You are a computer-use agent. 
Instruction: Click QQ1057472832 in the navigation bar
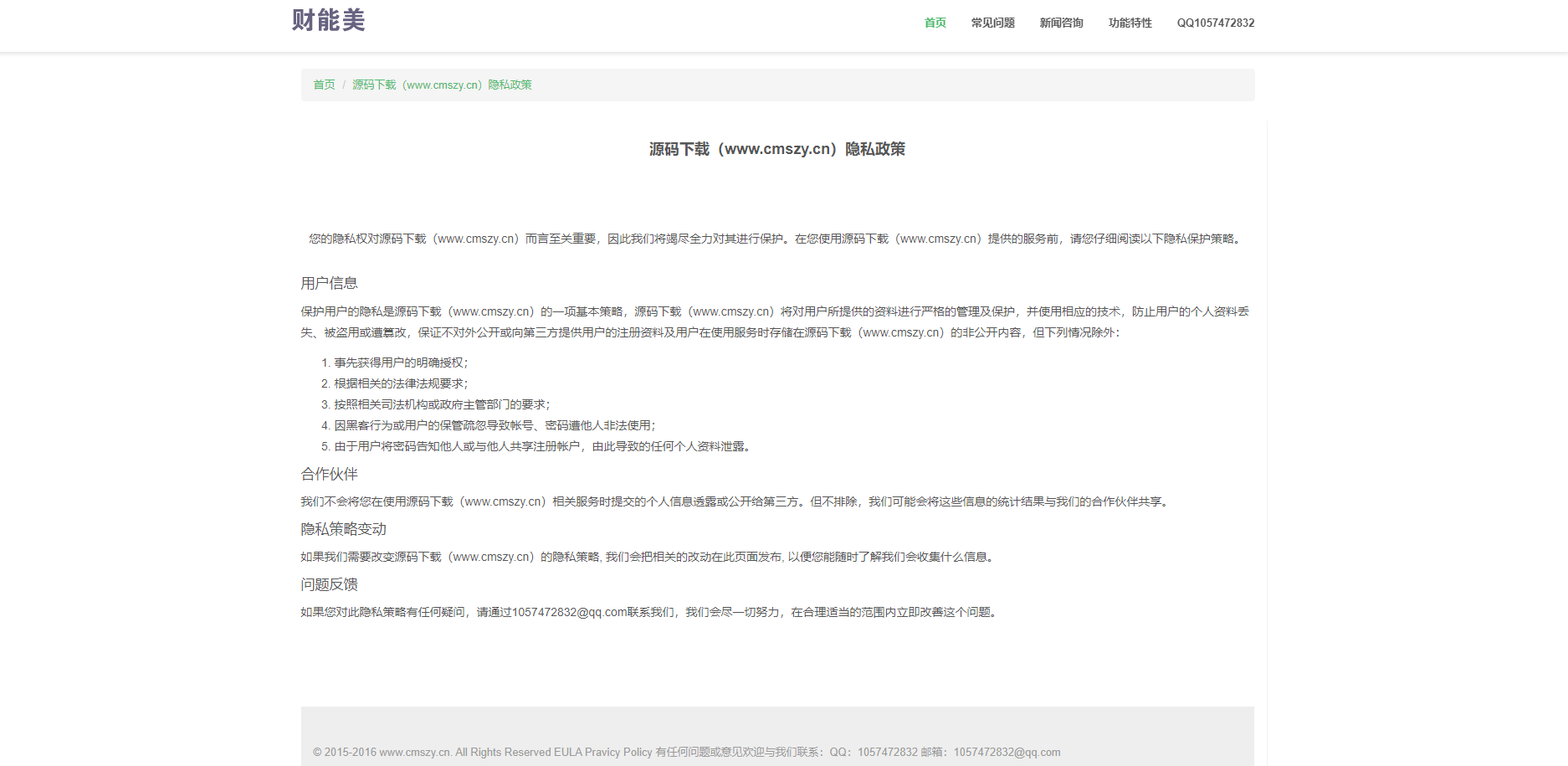point(1215,23)
